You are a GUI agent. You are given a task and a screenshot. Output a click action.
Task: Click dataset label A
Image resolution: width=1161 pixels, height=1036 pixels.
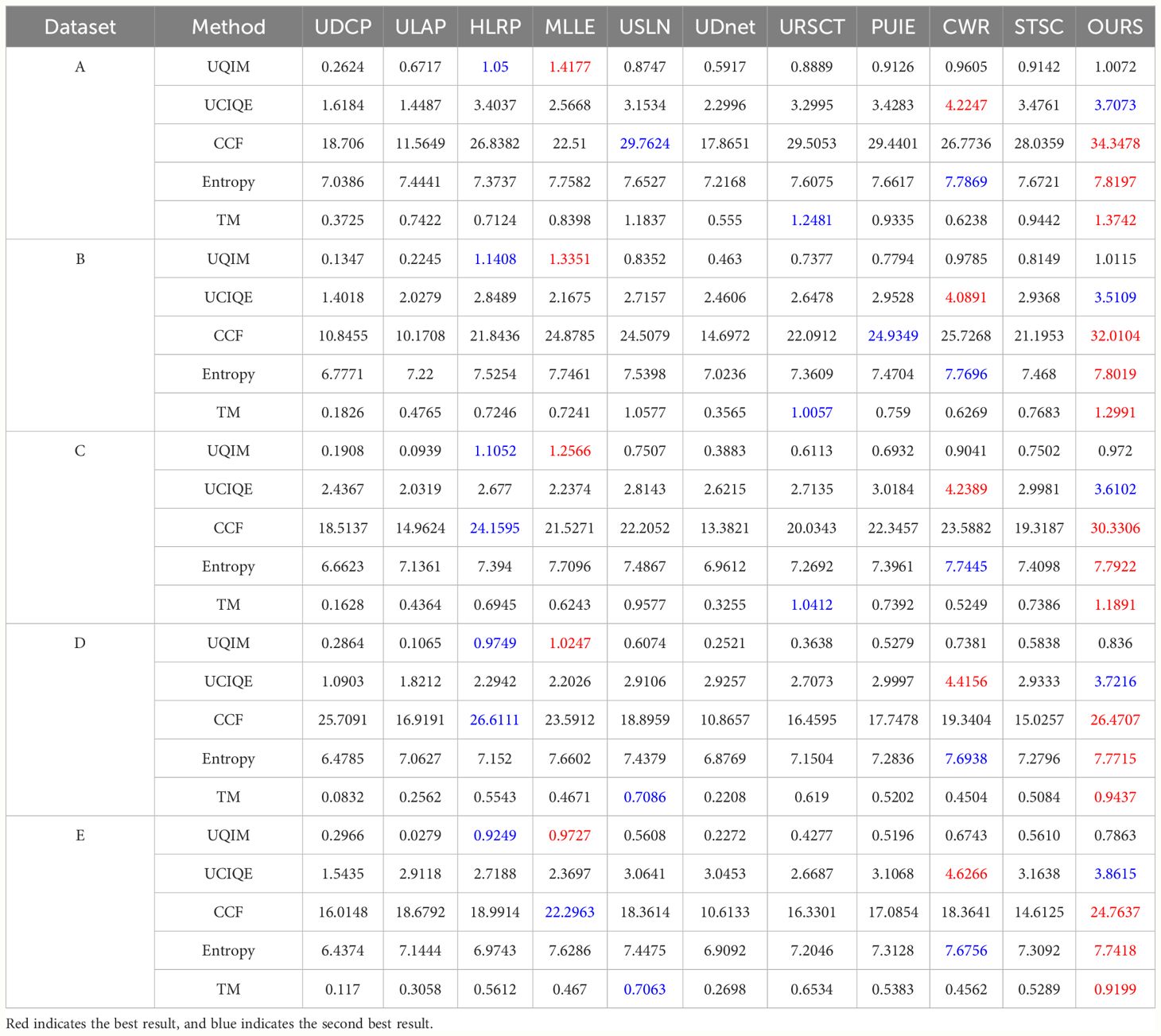pyautogui.click(x=80, y=67)
